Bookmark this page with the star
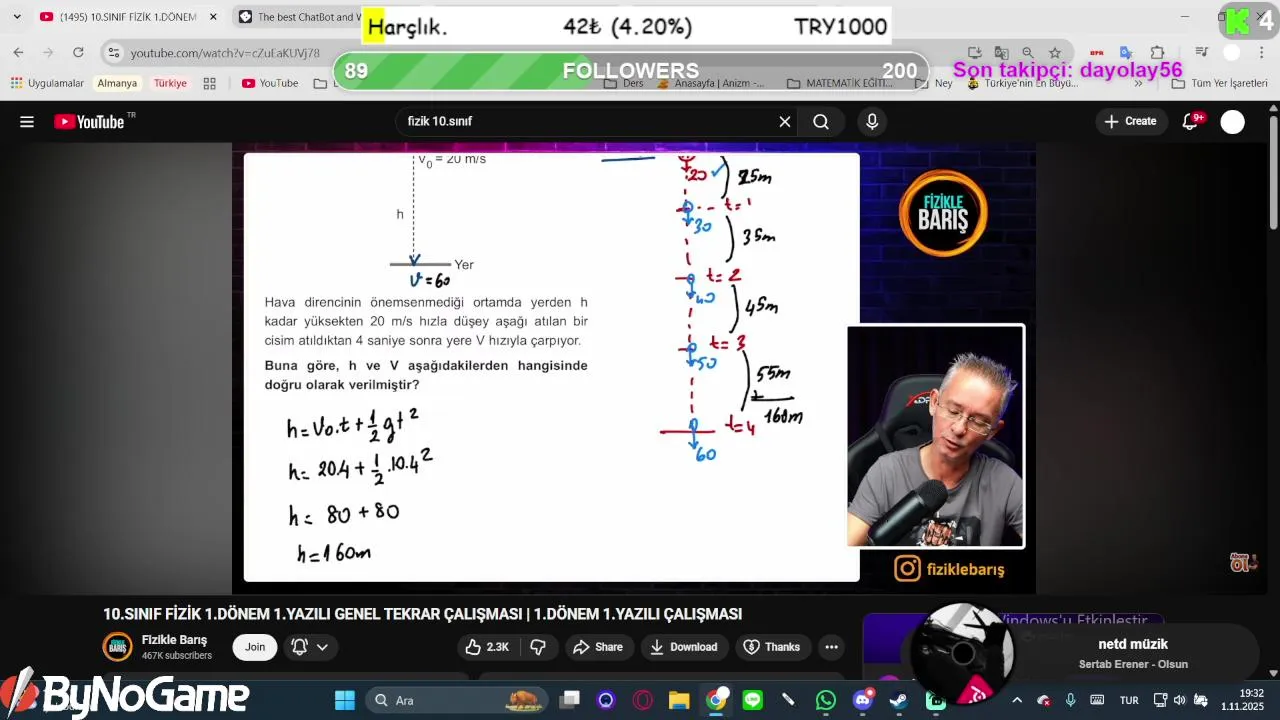 coord(1054,53)
